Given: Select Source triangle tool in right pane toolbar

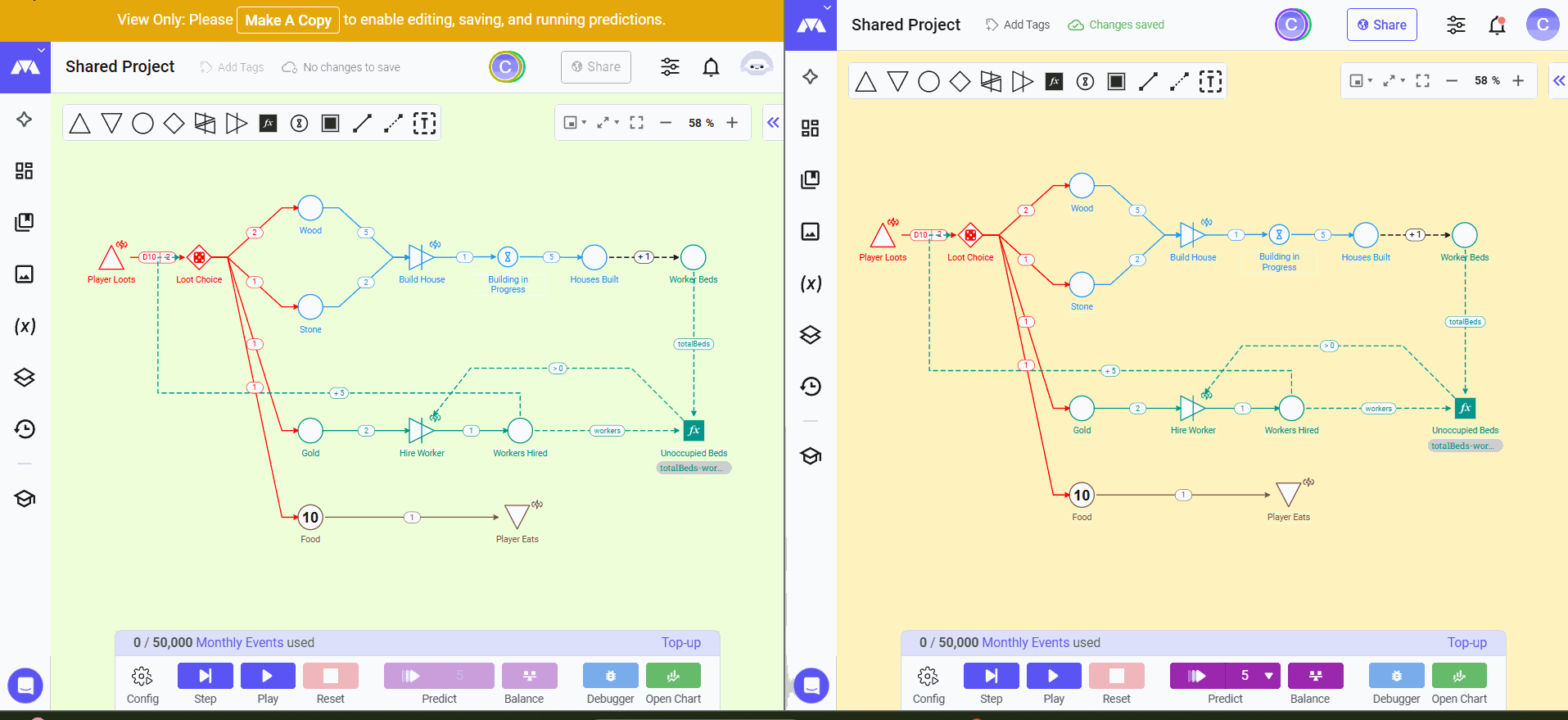Looking at the screenshot, I should (x=865, y=82).
